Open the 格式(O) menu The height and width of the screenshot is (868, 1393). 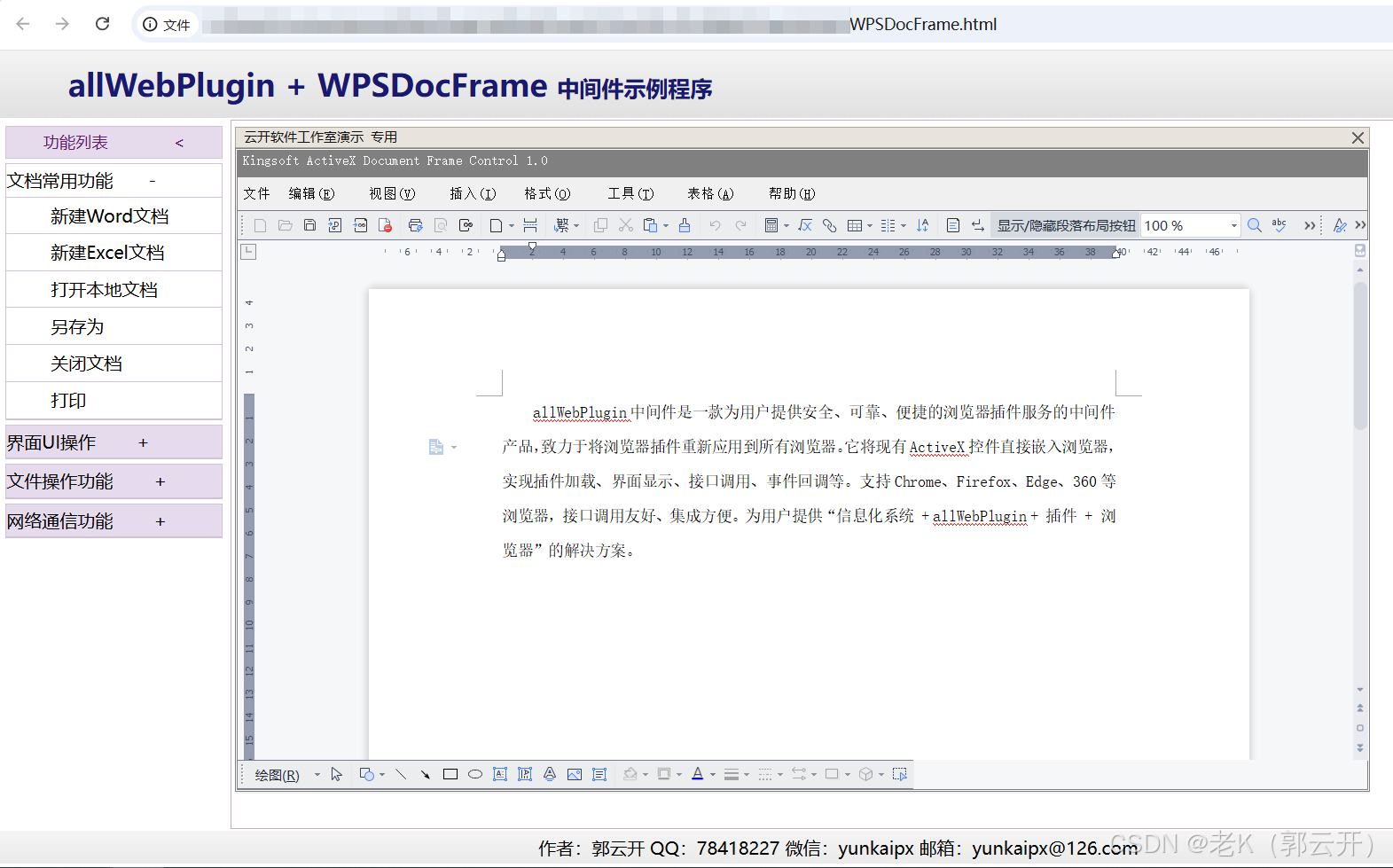pos(547,193)
